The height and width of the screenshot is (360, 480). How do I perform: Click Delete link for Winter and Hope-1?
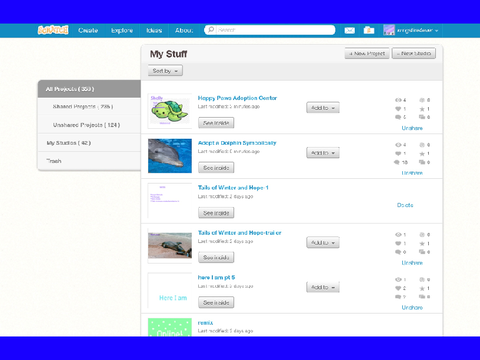(x=405, y=205)
